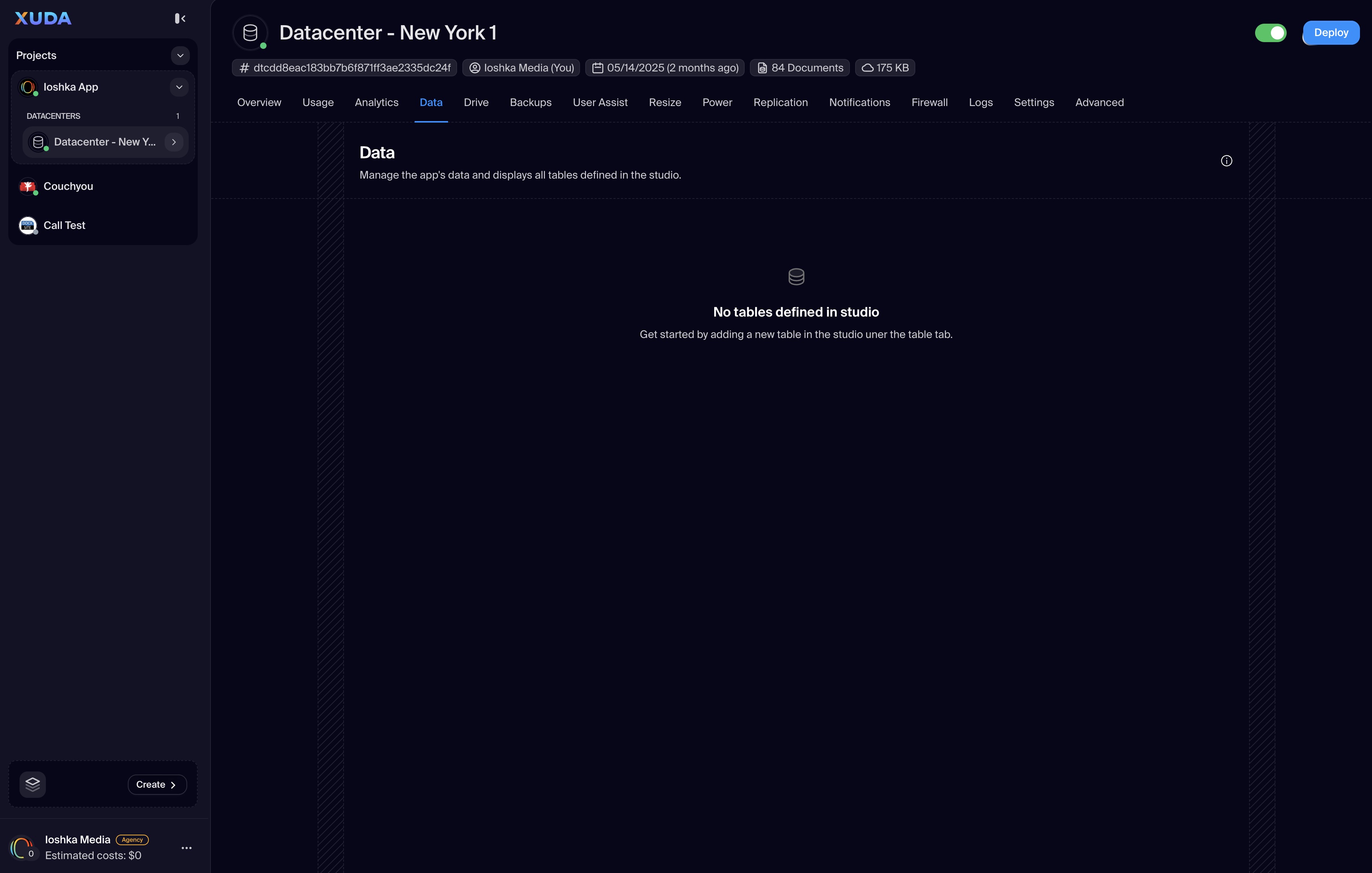Click the Call Test project avatar
Screen dimensions: 1372x873
27,225
